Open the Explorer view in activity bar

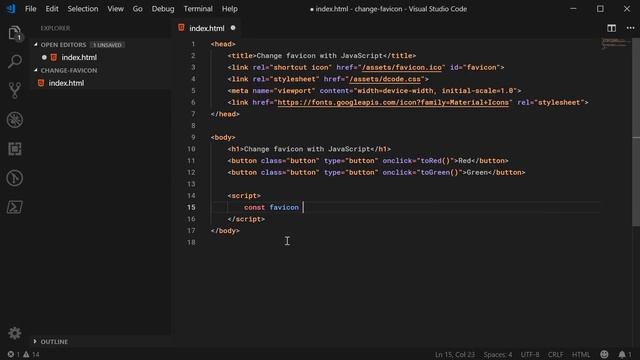pyautogui.click(x=15, y=33)
